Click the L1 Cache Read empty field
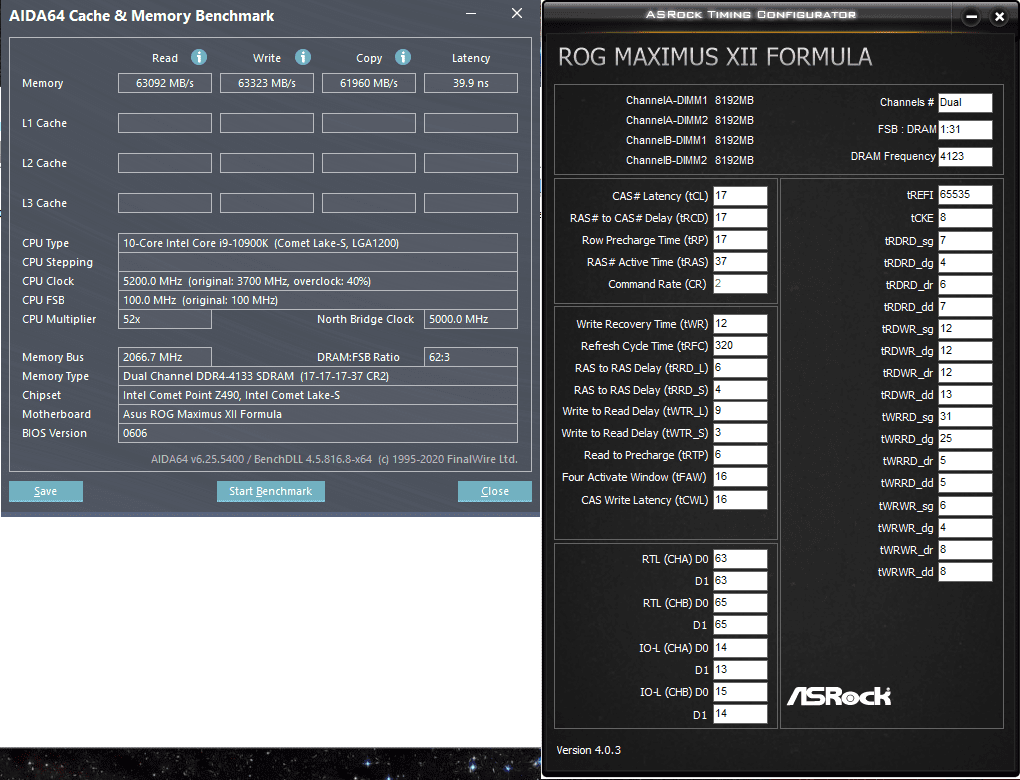The width and height of the screenshot is (1020, 780). (x=165, y=123)
